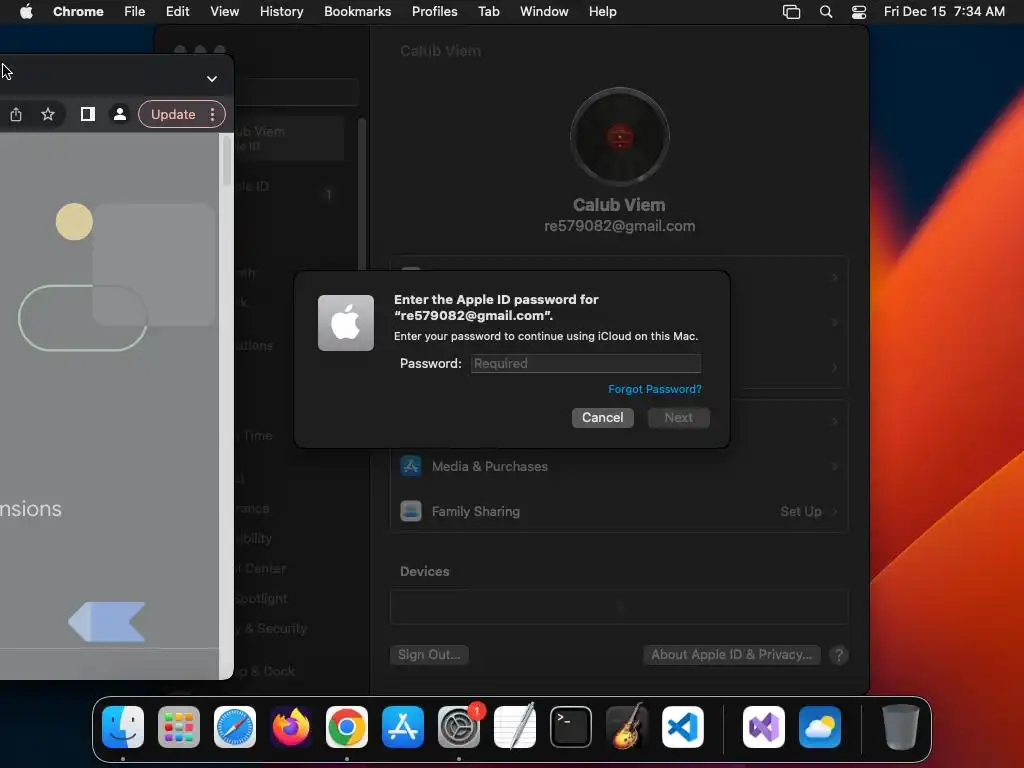Bookmark this page with the star icon
The height and width of the screenshot is (768, 1024).
pos(48,114)
